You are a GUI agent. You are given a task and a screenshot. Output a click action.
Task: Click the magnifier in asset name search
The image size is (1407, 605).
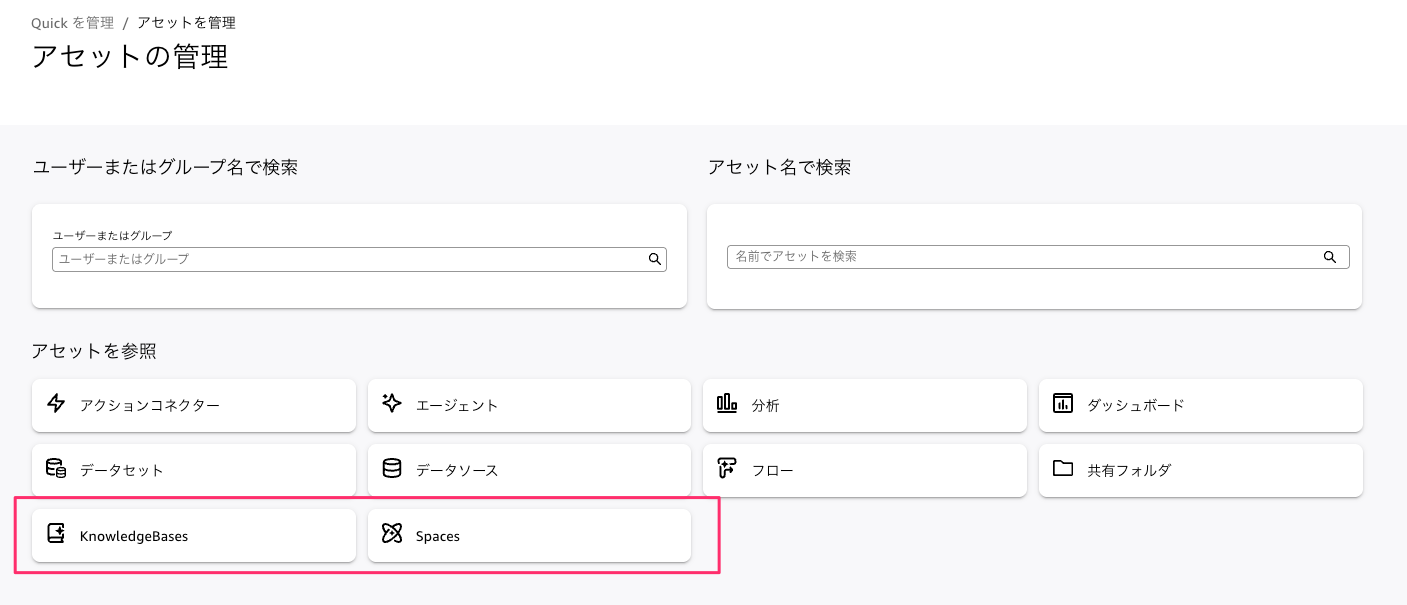(1330, 257)
